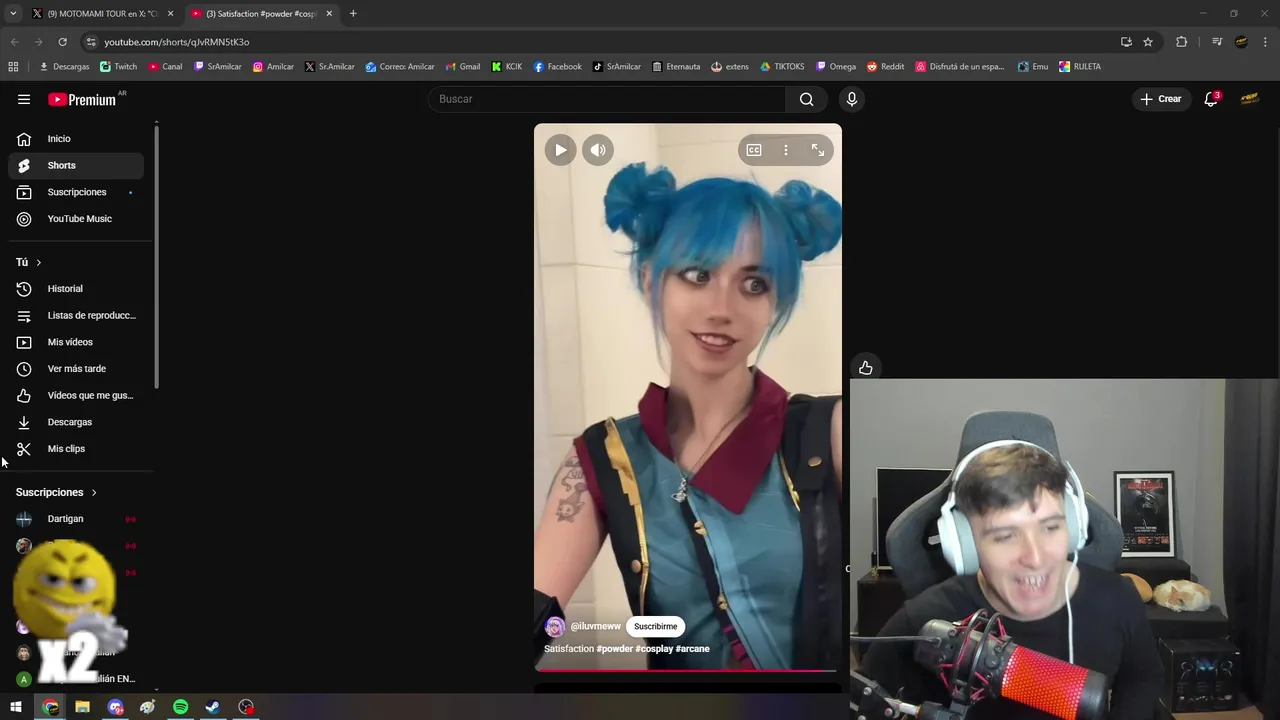Open the Chrome apps grid shortcut
Viewport: 1280px width, 720px height.
[x=13, y=67]
